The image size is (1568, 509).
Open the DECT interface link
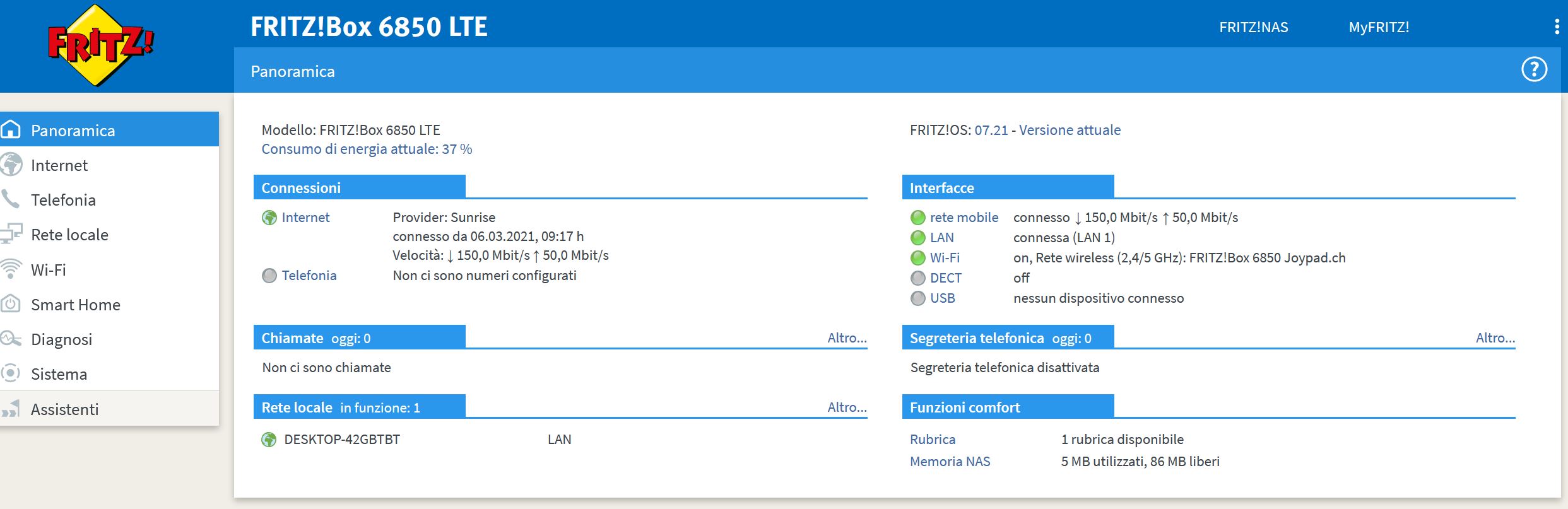[x=946, y=278]
